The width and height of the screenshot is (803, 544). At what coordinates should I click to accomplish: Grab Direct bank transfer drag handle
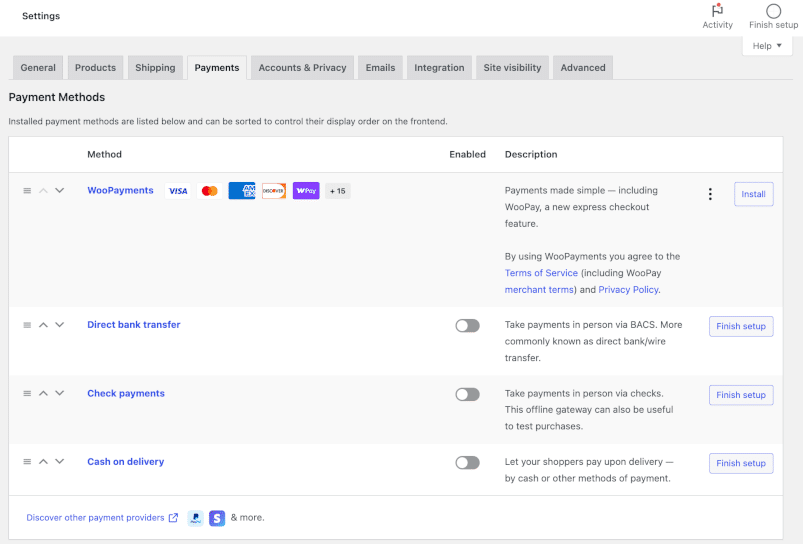[27, 325]
